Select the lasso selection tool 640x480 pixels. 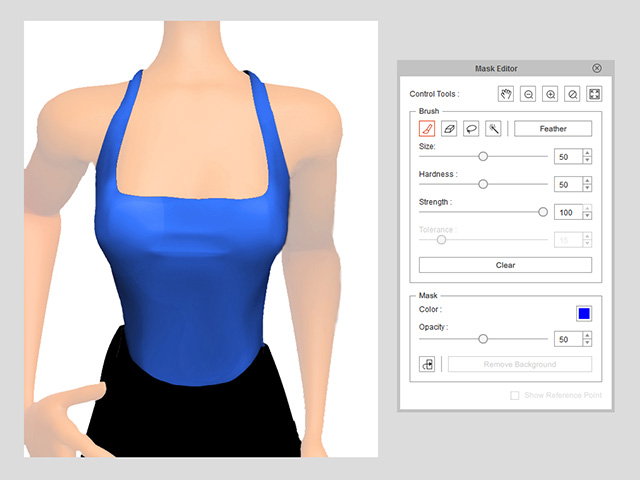coord(471,129)
